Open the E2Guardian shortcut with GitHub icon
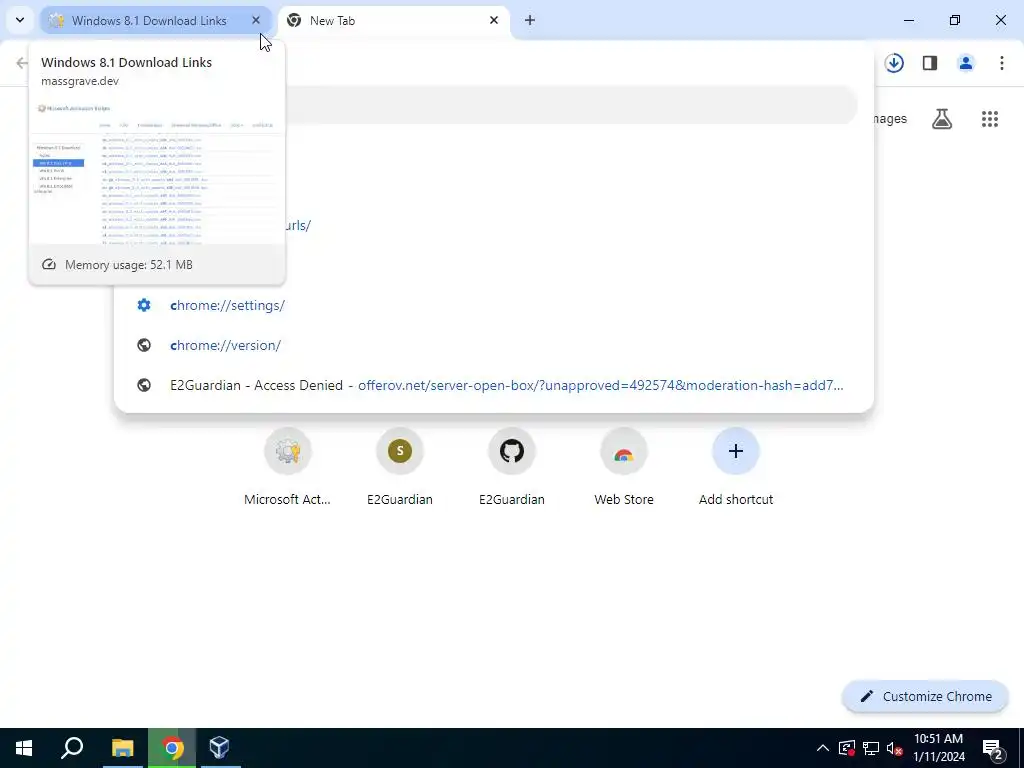The image size is (1024, 768). (x=512, y=467)
